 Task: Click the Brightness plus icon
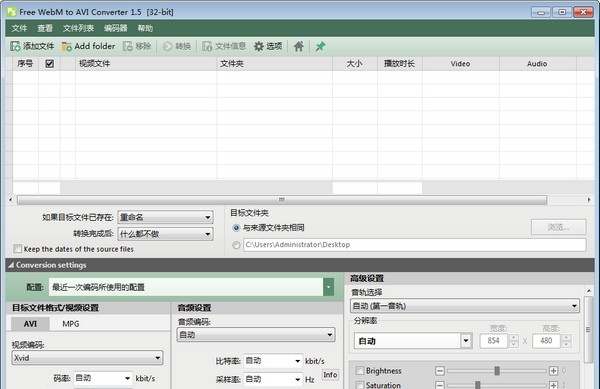coord(553,371)
